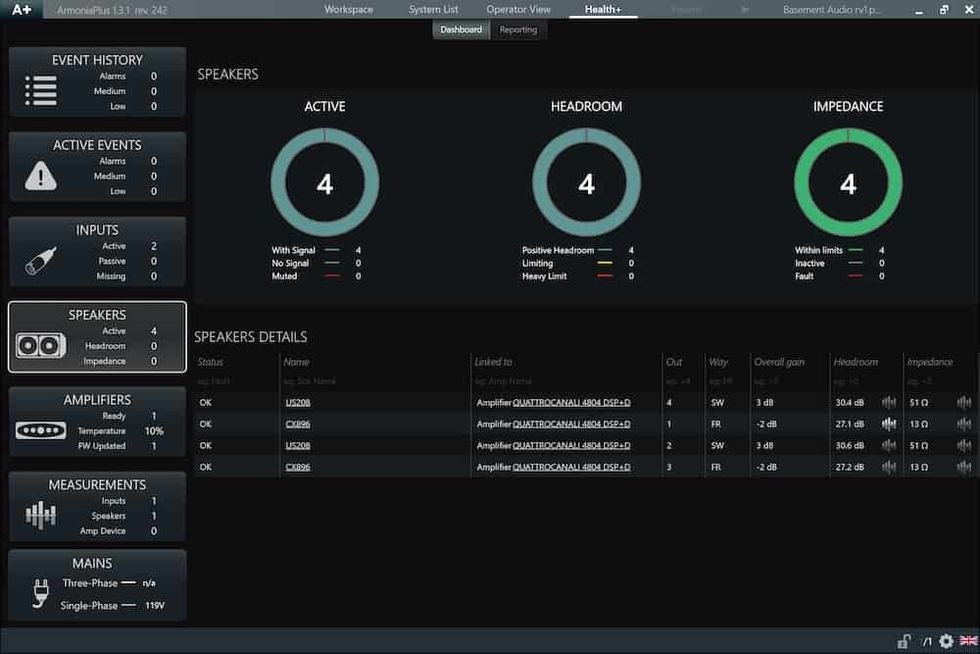Click the Mains power plug icon
Screen dimensions: 980x654
(x=40, y=594)
